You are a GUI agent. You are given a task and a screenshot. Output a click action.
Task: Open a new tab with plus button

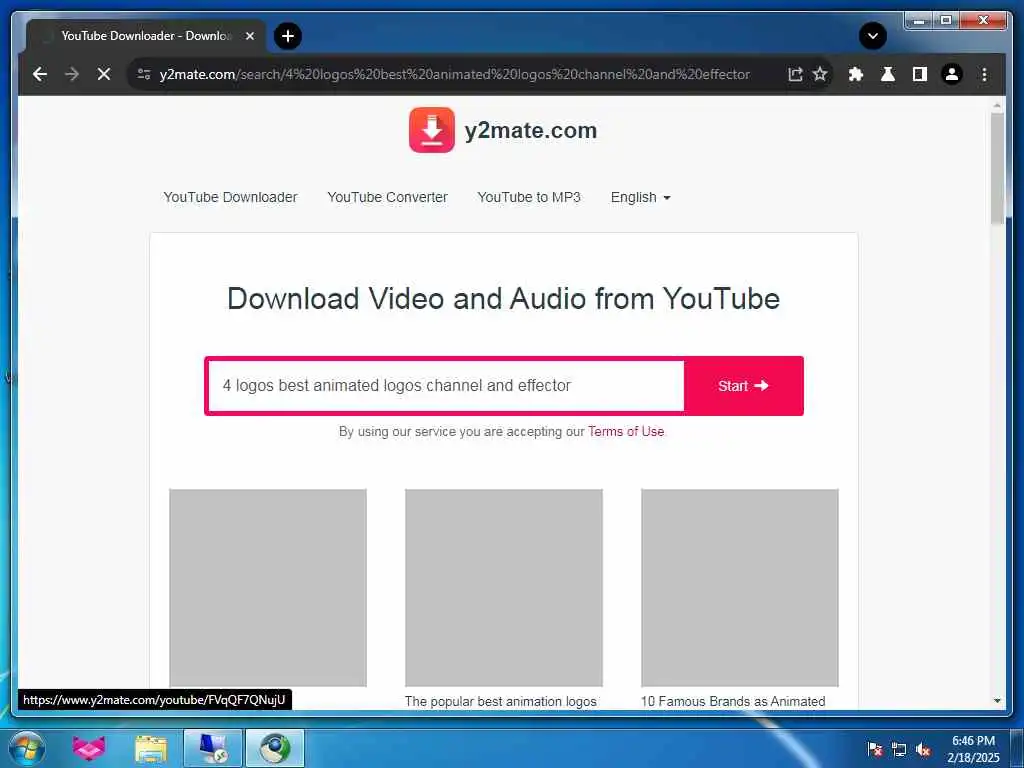click(x=288, y=36)
